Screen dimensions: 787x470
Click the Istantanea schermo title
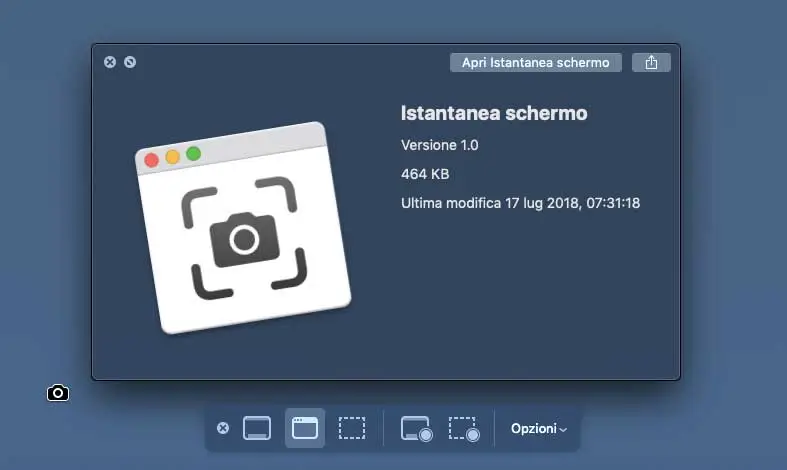click(494, 113)
